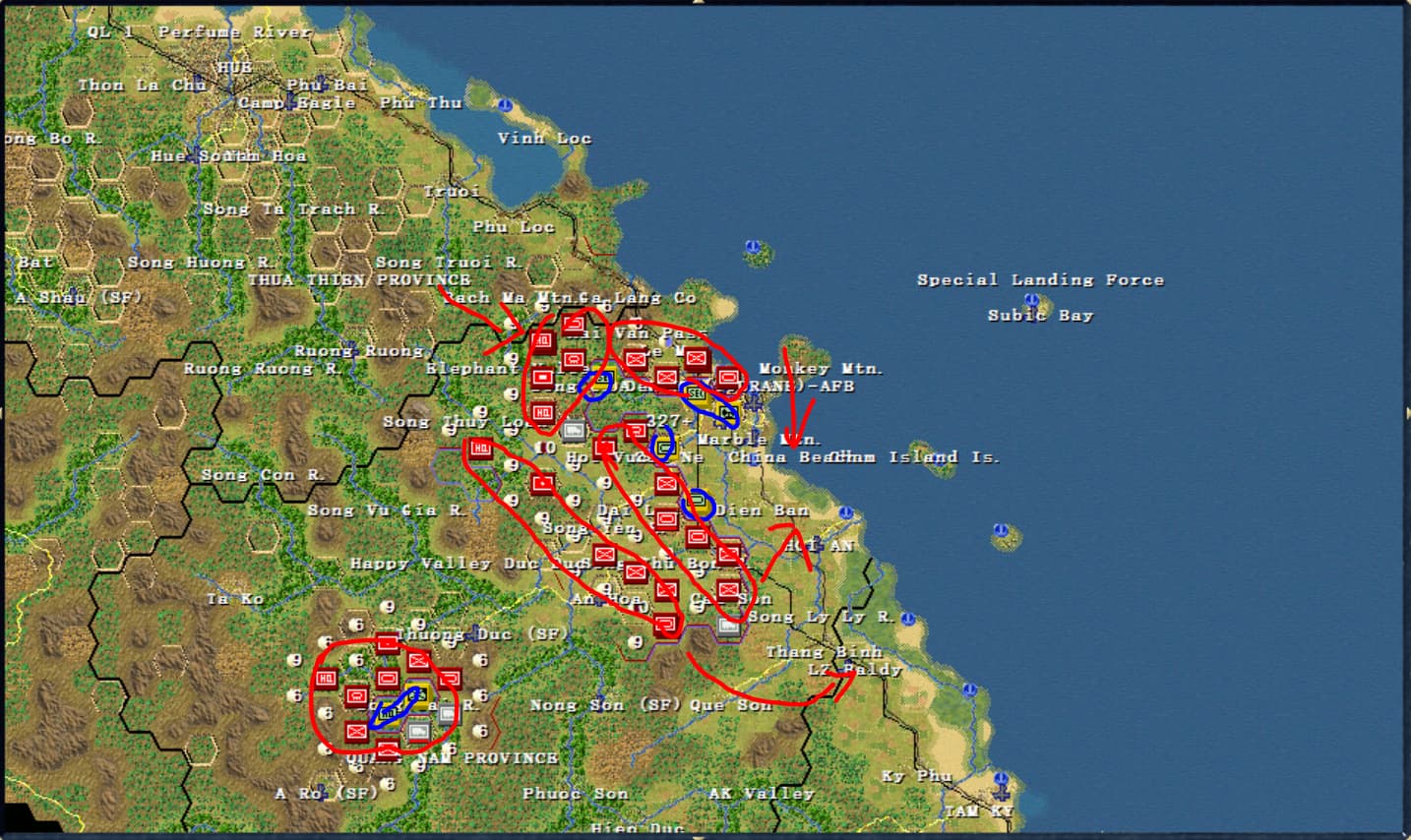Viewport: 1411px width, 840px height.
Task: Click the red dot-symbol unit south of lone HQ
Action: (x=543, y=484)
